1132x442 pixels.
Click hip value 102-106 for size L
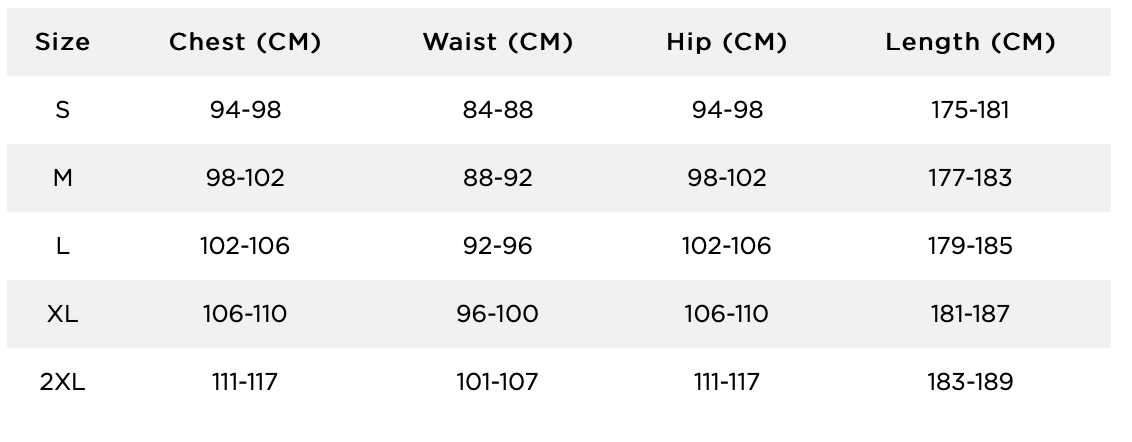727,246
